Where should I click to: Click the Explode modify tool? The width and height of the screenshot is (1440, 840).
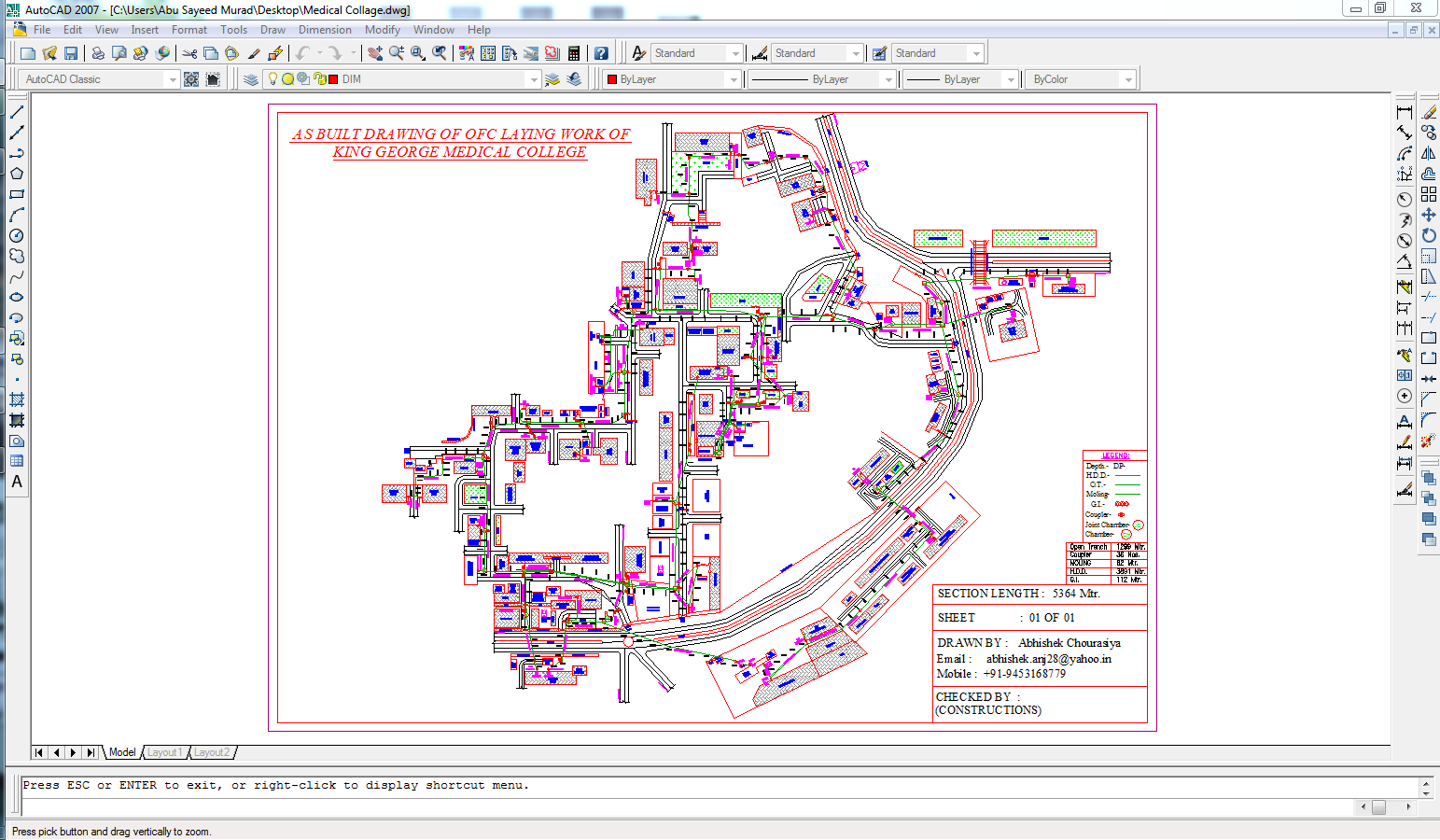[x=1429, y=441]
